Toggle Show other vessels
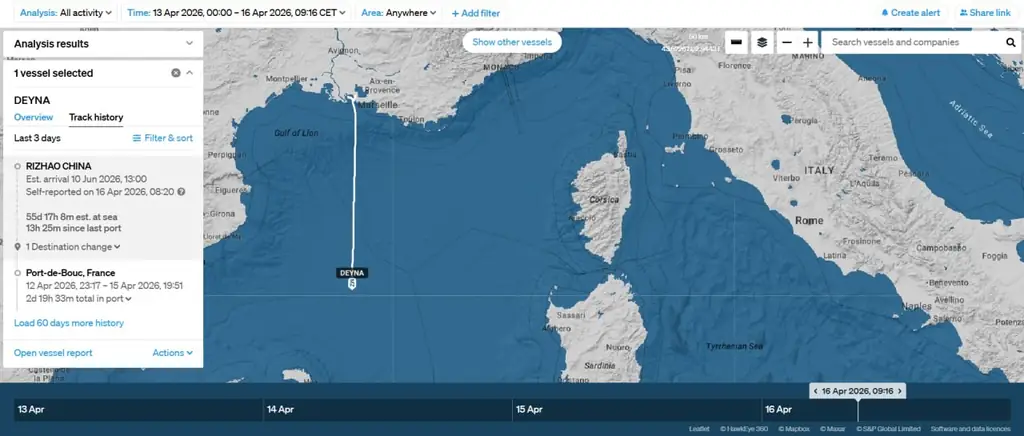The image size is (1024, 436). click(x=512, y=42)
